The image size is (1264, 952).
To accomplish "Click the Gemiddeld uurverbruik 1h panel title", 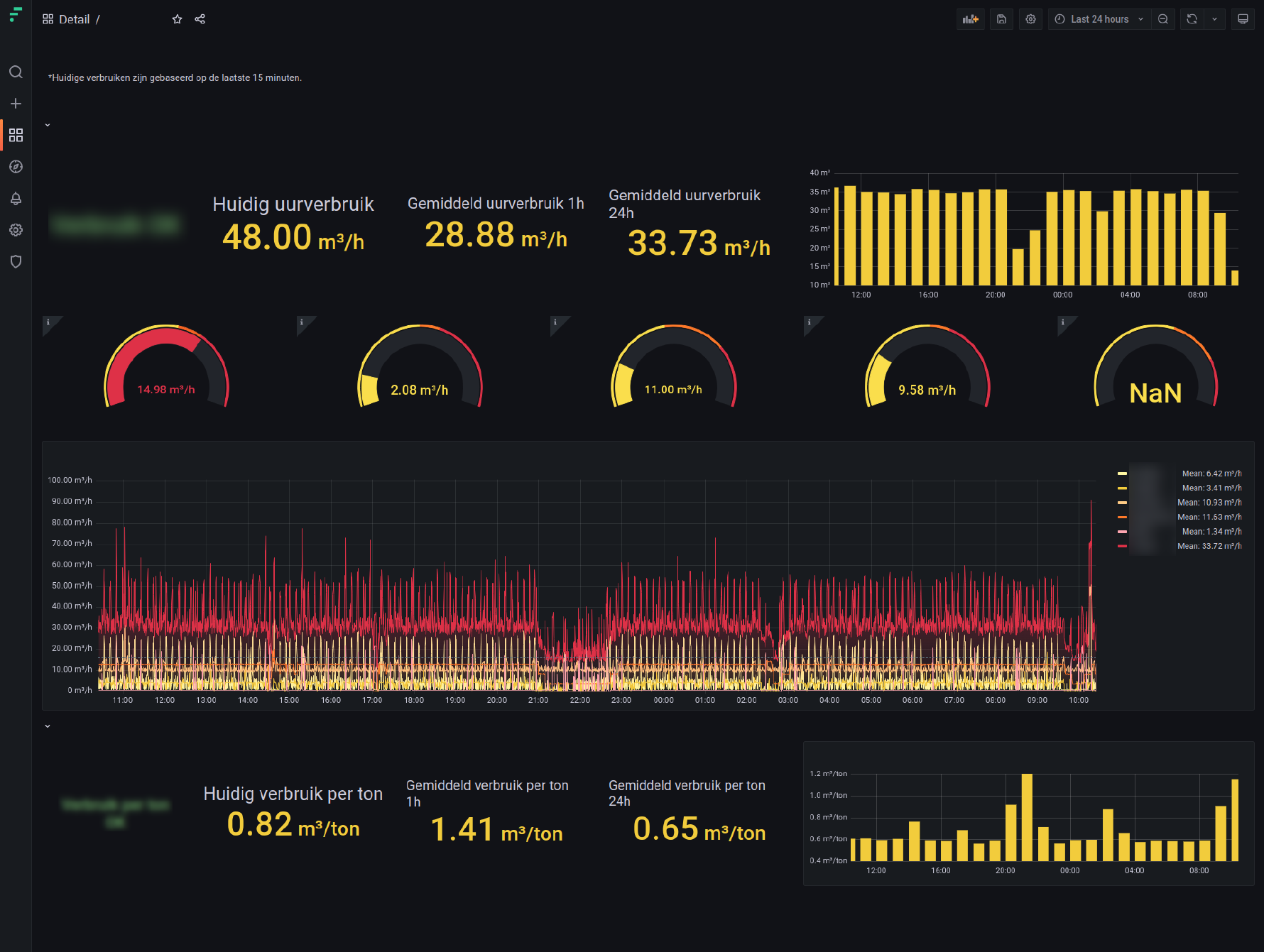I will point(496,204).
